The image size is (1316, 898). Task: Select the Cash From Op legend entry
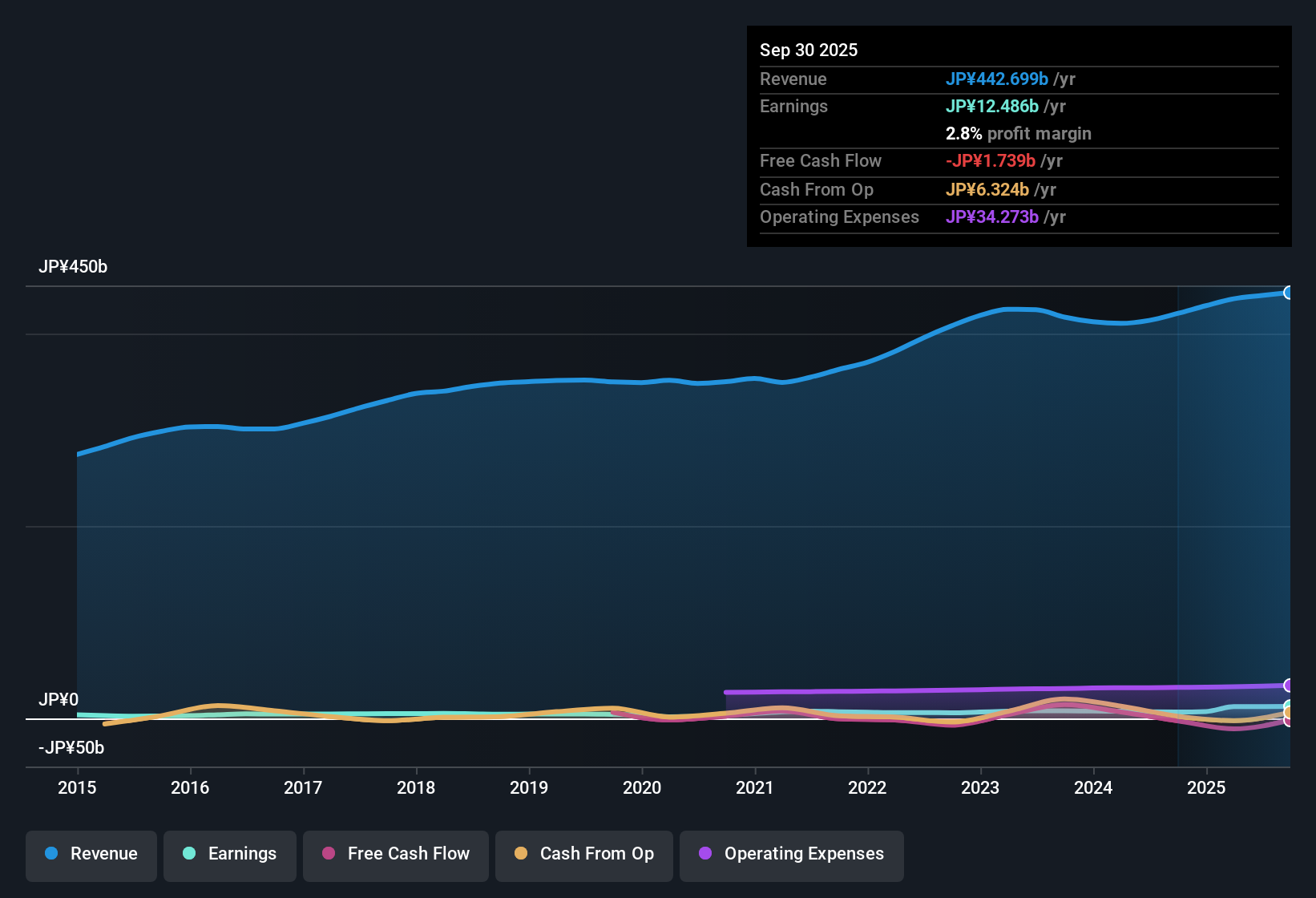(x=583, y=854)
